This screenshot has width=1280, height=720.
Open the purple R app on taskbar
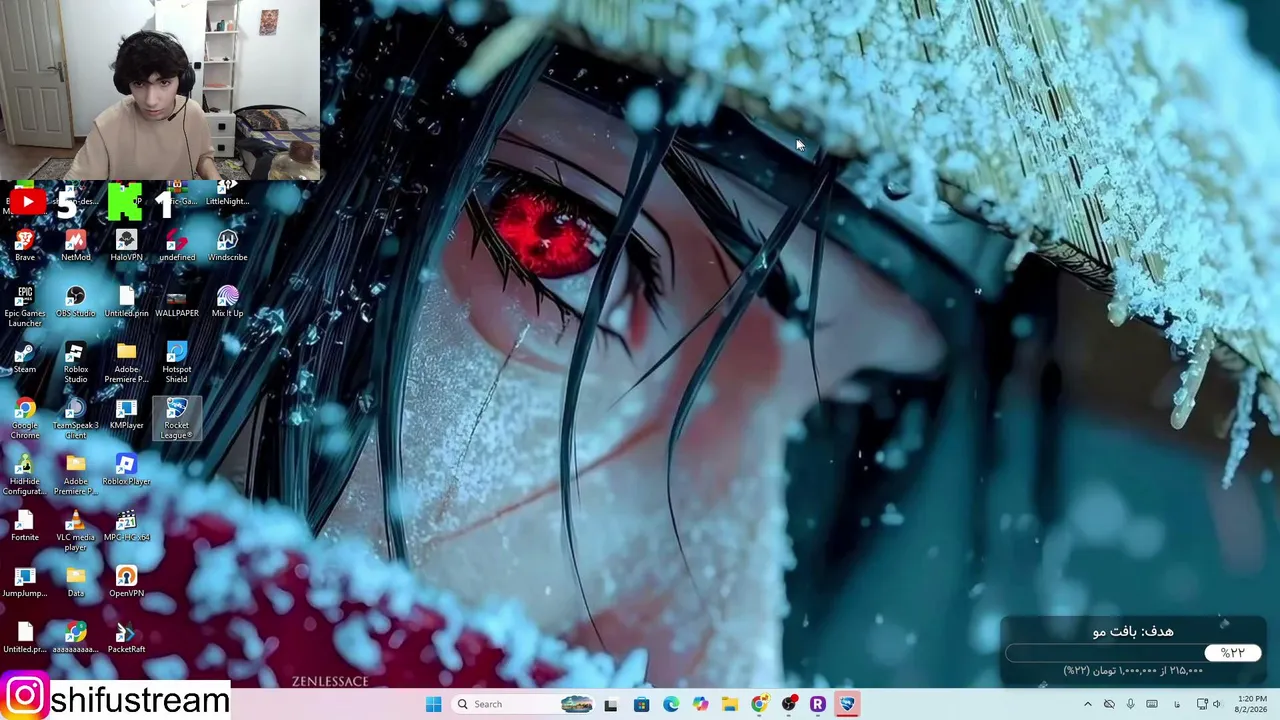pyautogui.click(x=818, y=704)
